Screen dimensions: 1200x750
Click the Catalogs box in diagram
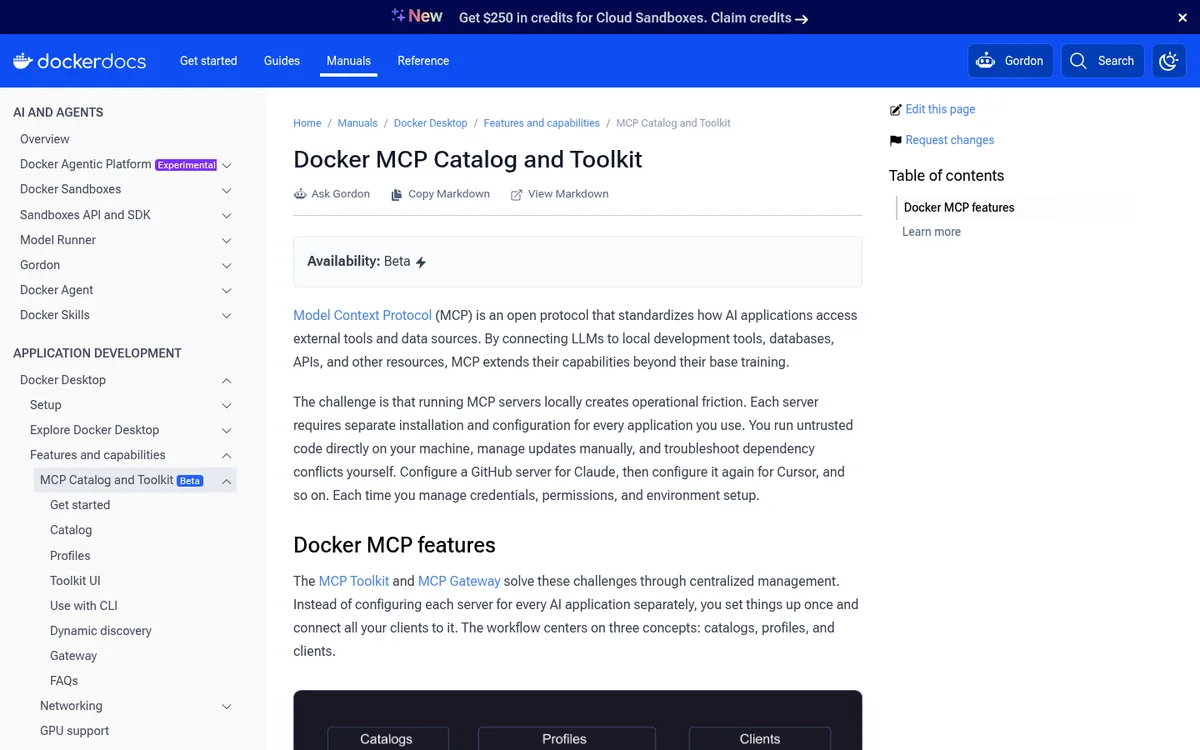pyautogui.click(x=386, y=738)
